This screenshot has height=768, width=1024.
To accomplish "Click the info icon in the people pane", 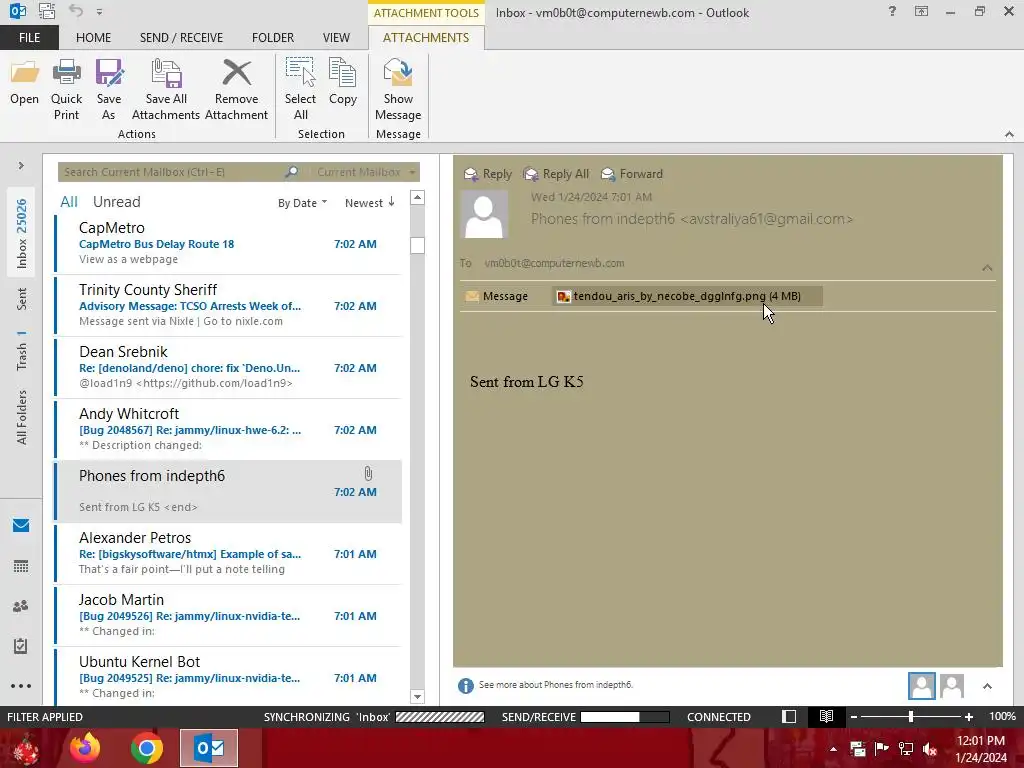I will click(x=466, y=686).
